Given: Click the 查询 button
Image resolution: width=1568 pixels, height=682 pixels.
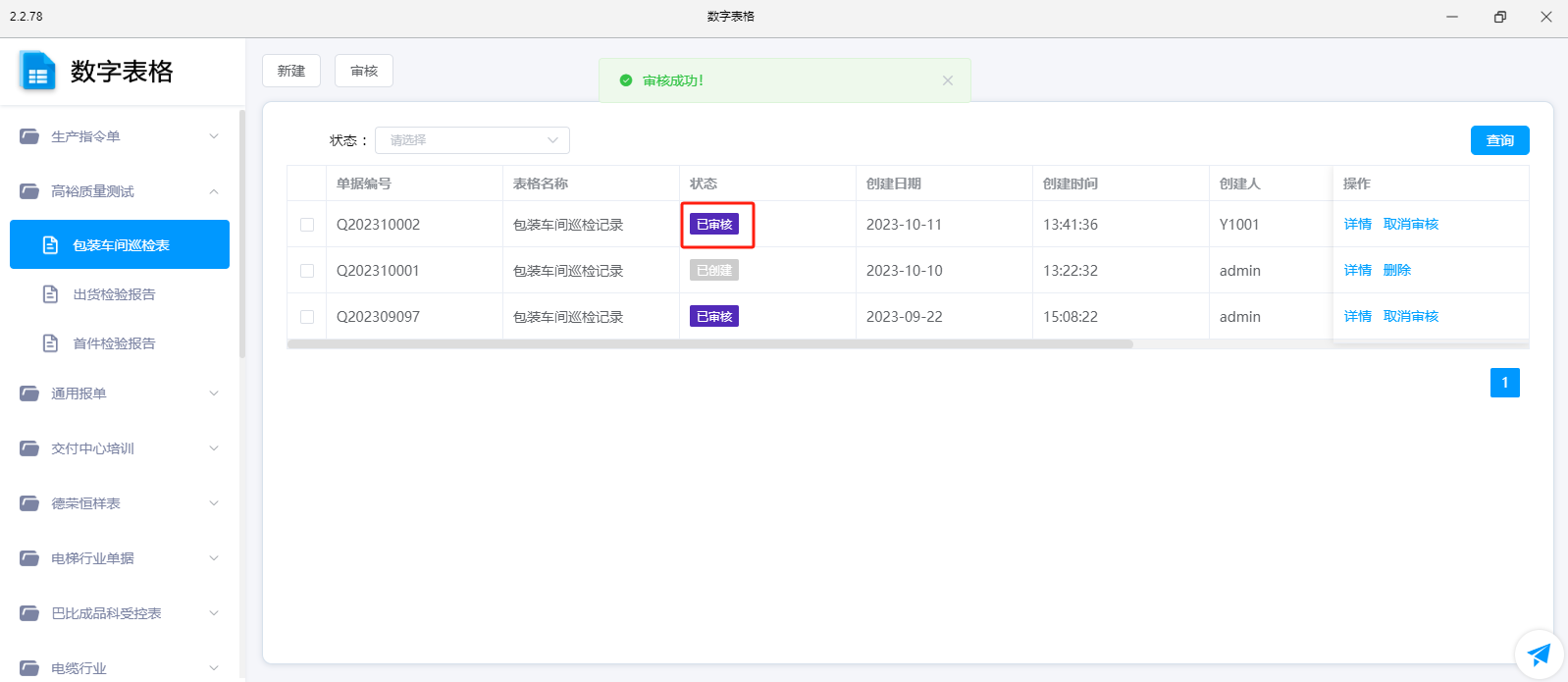Looking at the screenshot, I should [1499, 140].
